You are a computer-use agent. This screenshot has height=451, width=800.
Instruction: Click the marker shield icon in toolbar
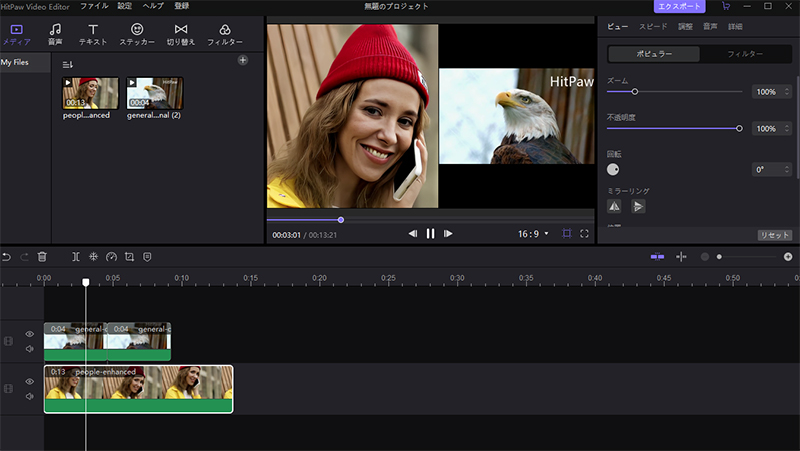pos(147,257)
